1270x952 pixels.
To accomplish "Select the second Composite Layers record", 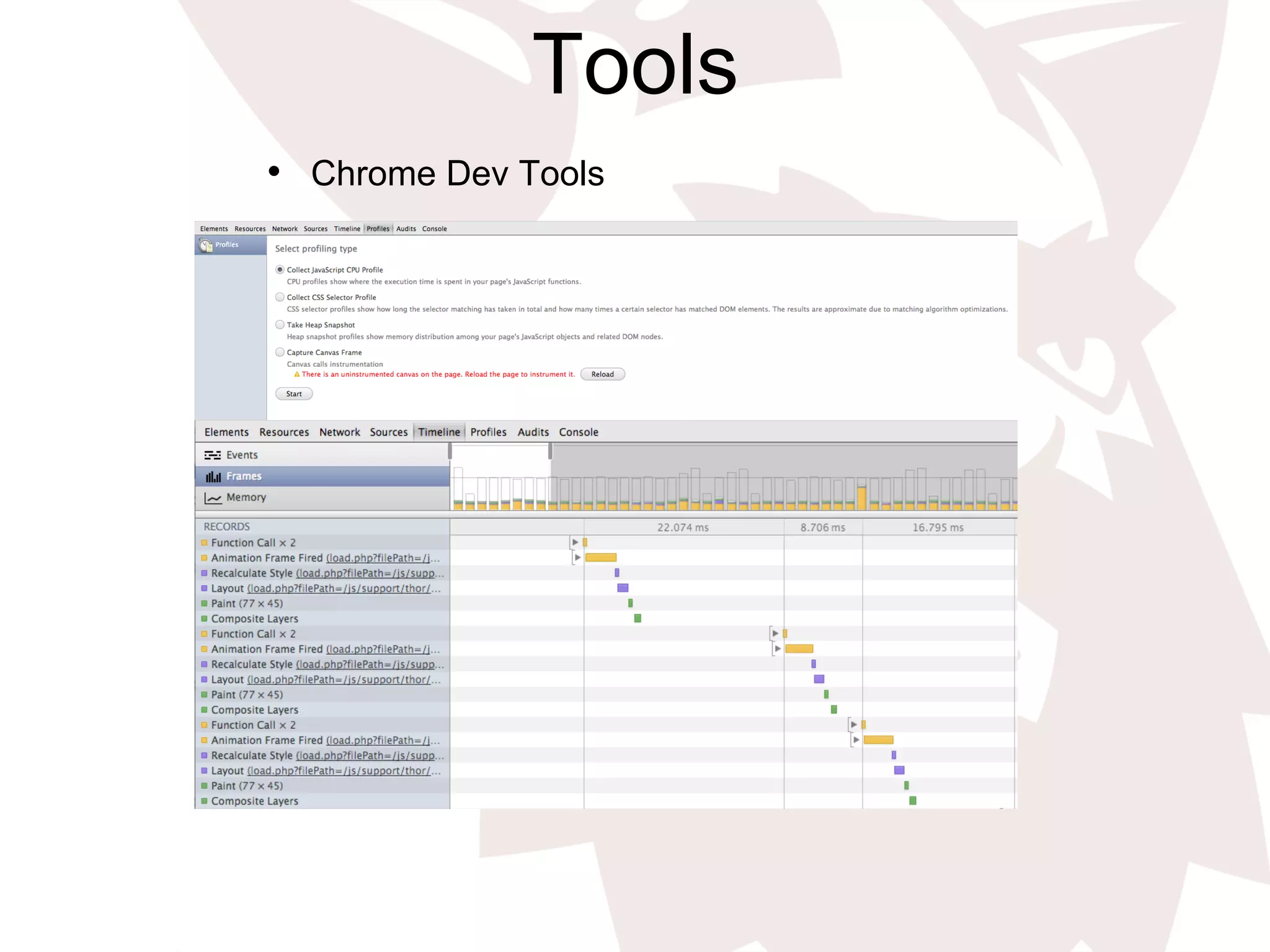I will tap(322, 710).
